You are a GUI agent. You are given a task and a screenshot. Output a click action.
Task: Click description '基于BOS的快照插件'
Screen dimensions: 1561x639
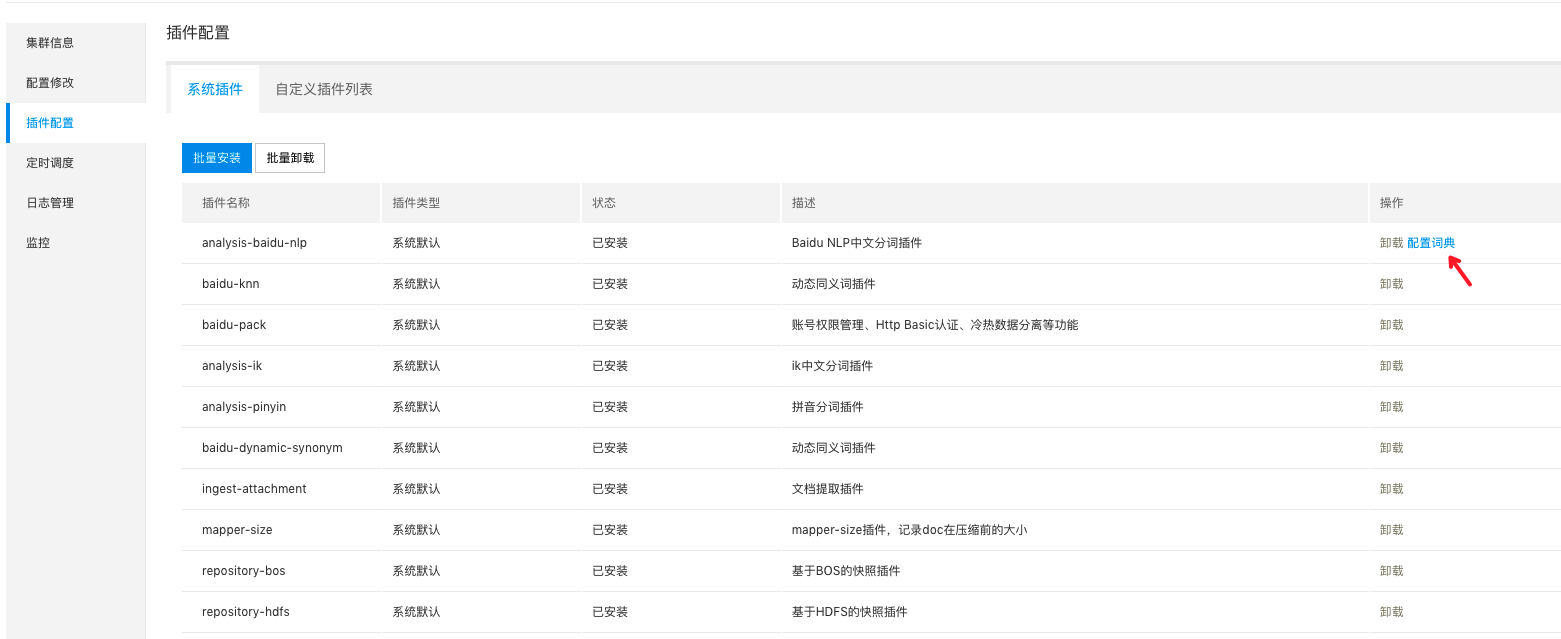846,571
